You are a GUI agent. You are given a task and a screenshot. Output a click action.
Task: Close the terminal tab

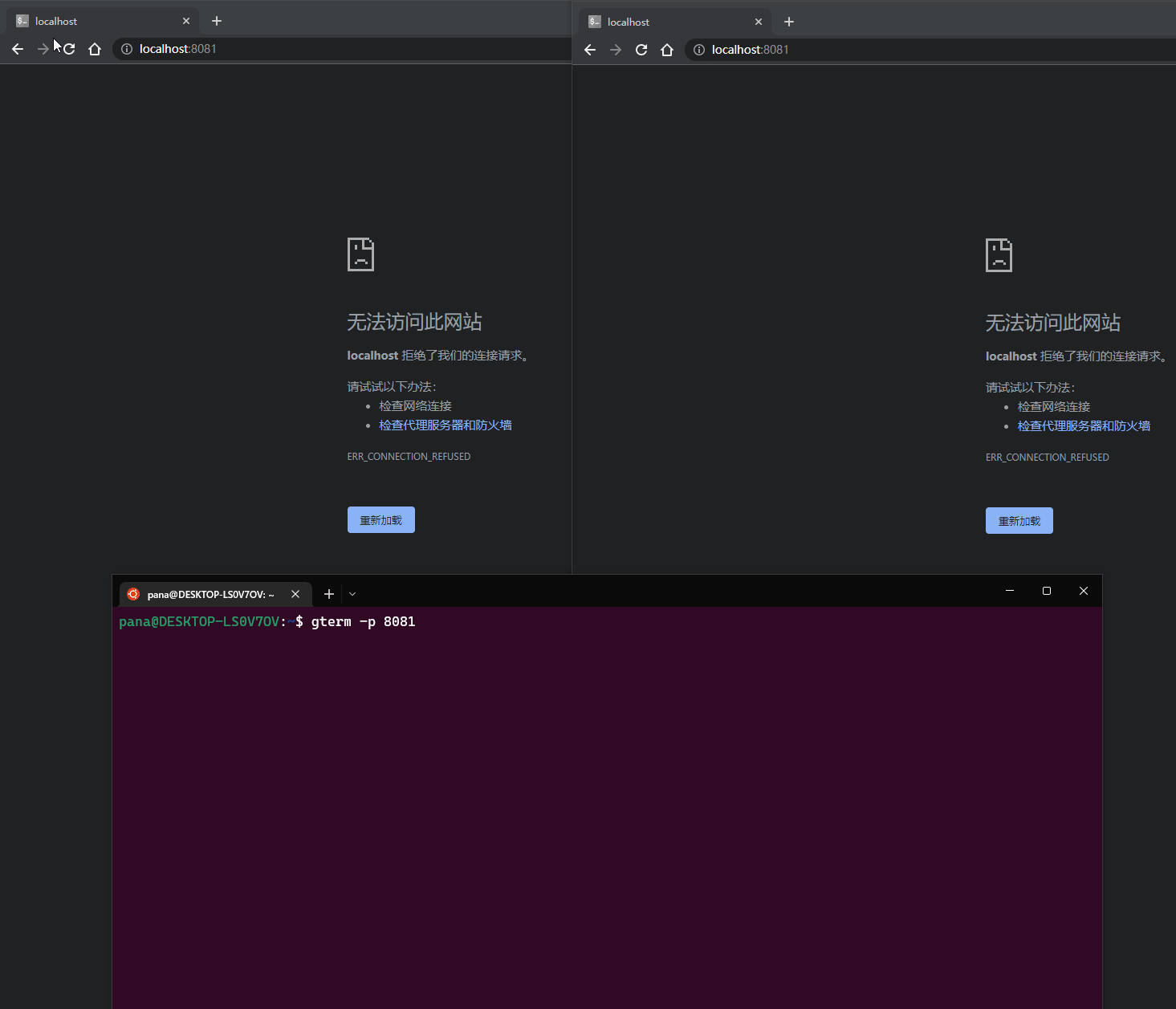[x=295, y=594]
